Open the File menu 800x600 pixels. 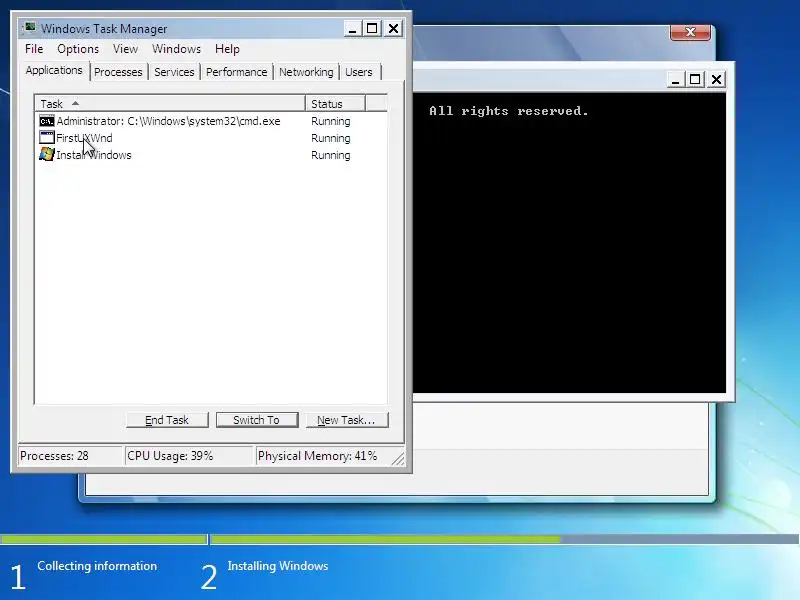tap(34, 49)
